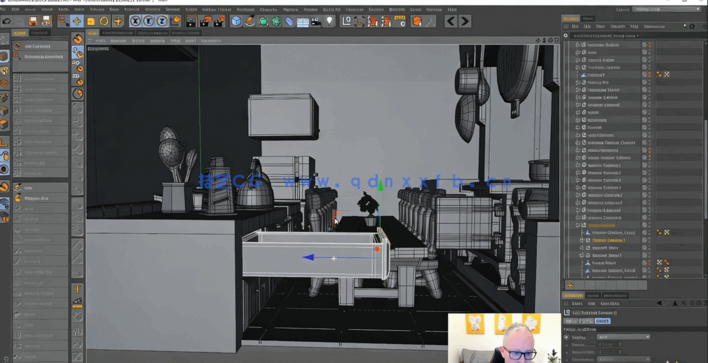Viewport: 708px width, 363px height.
Task: Expand the lower orange-highlighted child object
Action: 582,240
